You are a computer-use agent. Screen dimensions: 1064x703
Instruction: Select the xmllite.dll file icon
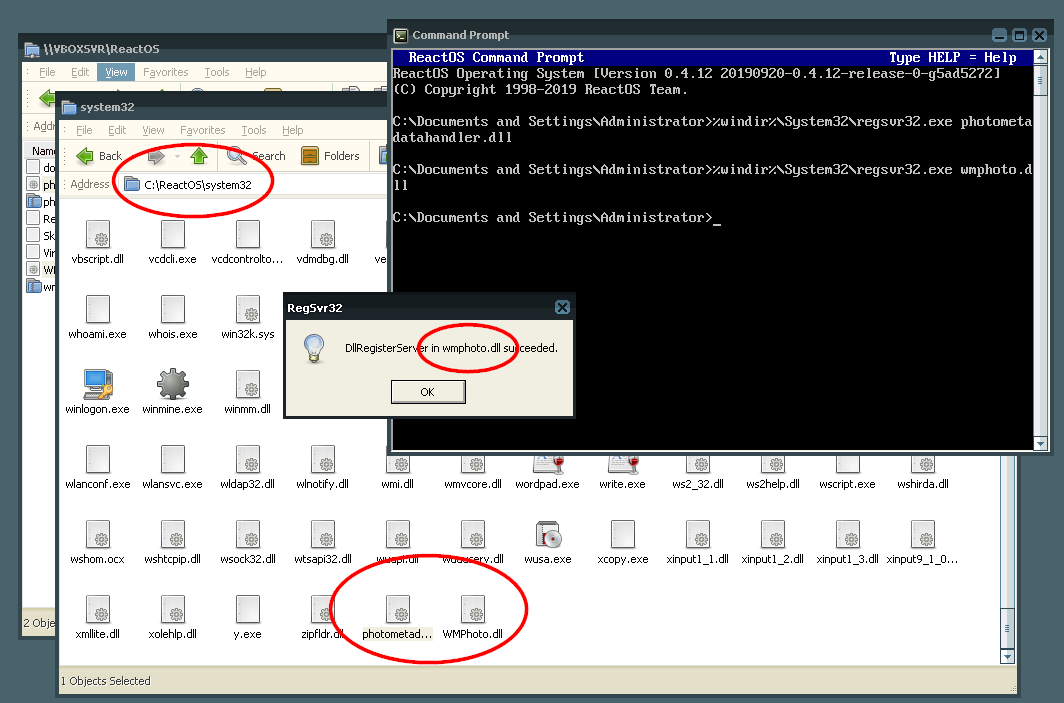pos(98,609)
